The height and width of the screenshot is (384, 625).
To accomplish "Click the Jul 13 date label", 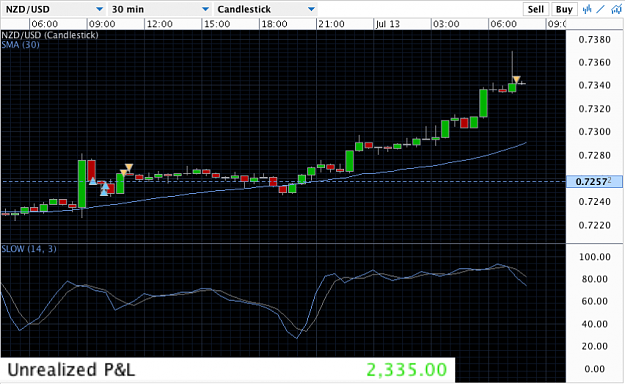I will pyautogui.click(x=388, y=24).
